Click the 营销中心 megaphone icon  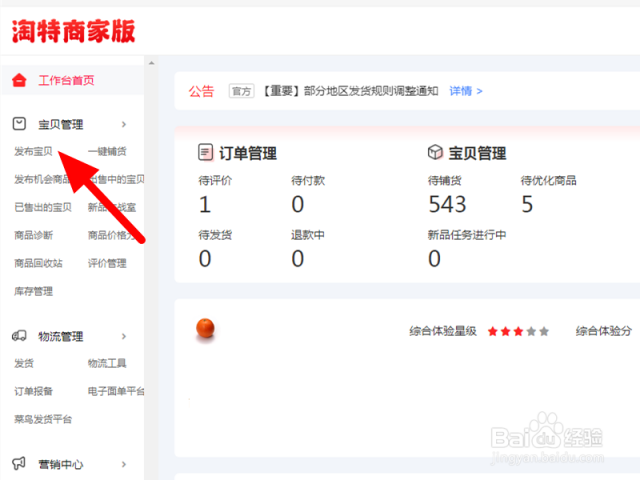click(x=19, y=463)
